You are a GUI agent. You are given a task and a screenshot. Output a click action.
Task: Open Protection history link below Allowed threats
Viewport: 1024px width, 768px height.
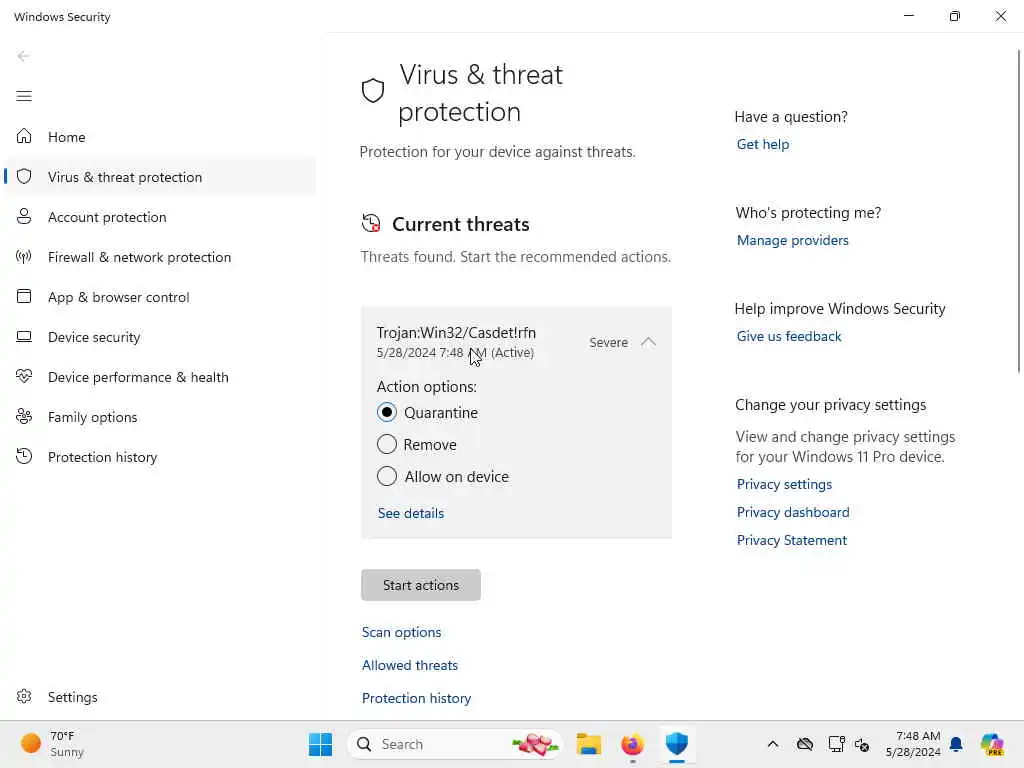point(417,698)
